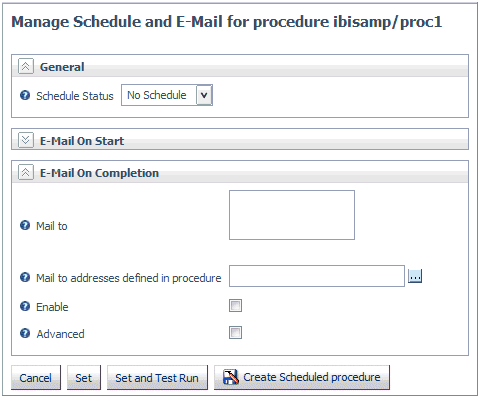This screenshot has width=480, height=397.
Task: Click inside the Mail to text area
Action: coord(292,215)
